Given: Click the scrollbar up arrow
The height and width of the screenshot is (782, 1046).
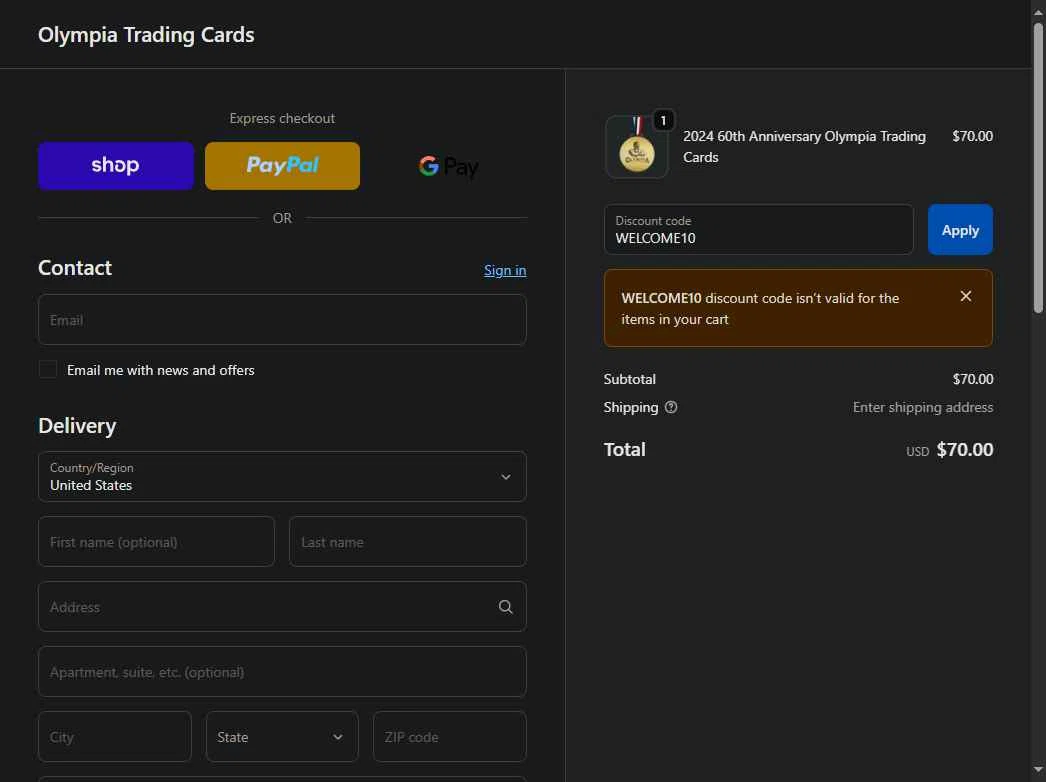Looking at the screenshot, I should 1038,11.
